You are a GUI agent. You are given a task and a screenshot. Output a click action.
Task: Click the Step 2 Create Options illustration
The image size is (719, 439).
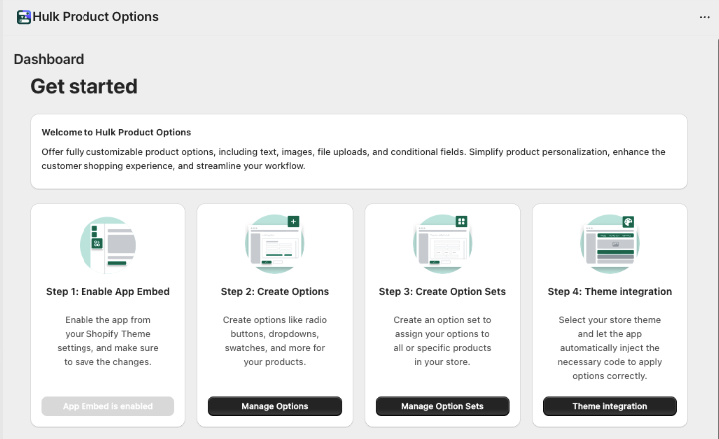[x=275, y=244]
